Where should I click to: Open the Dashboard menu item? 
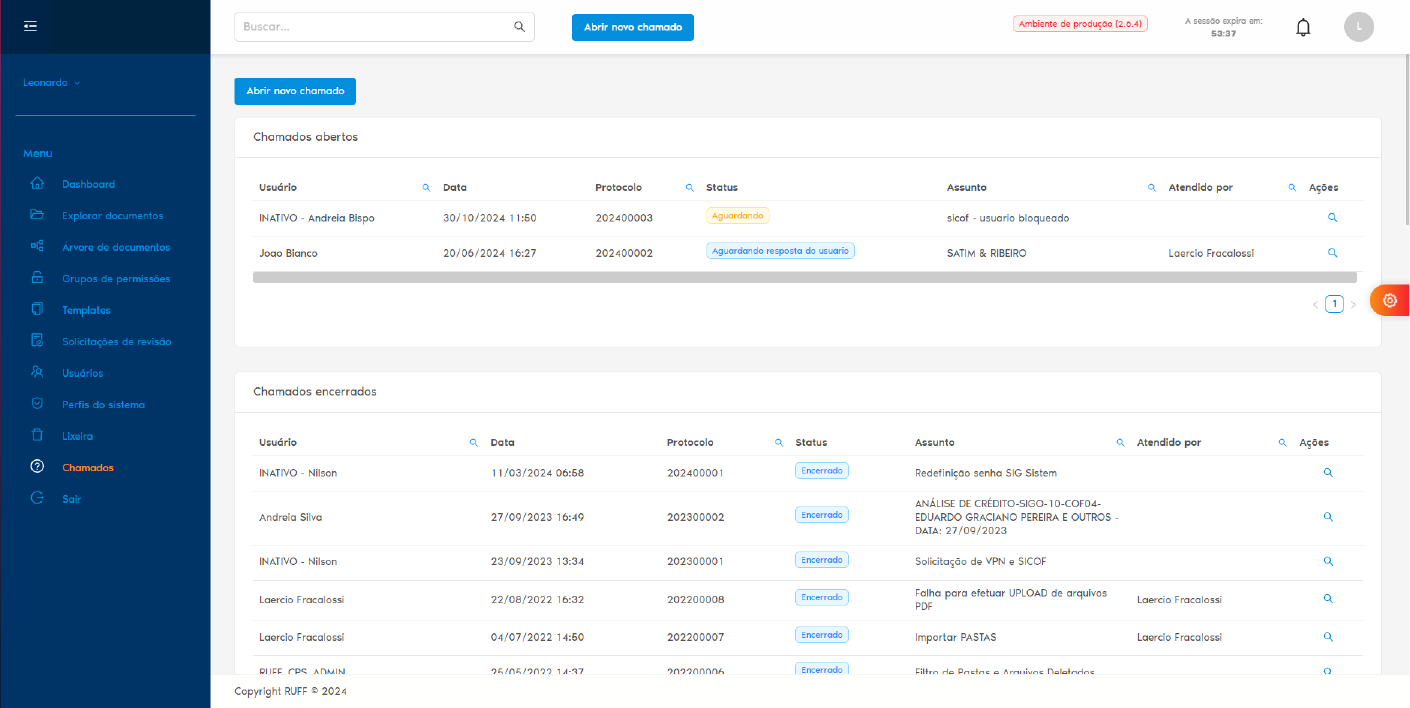click(88, 184)
